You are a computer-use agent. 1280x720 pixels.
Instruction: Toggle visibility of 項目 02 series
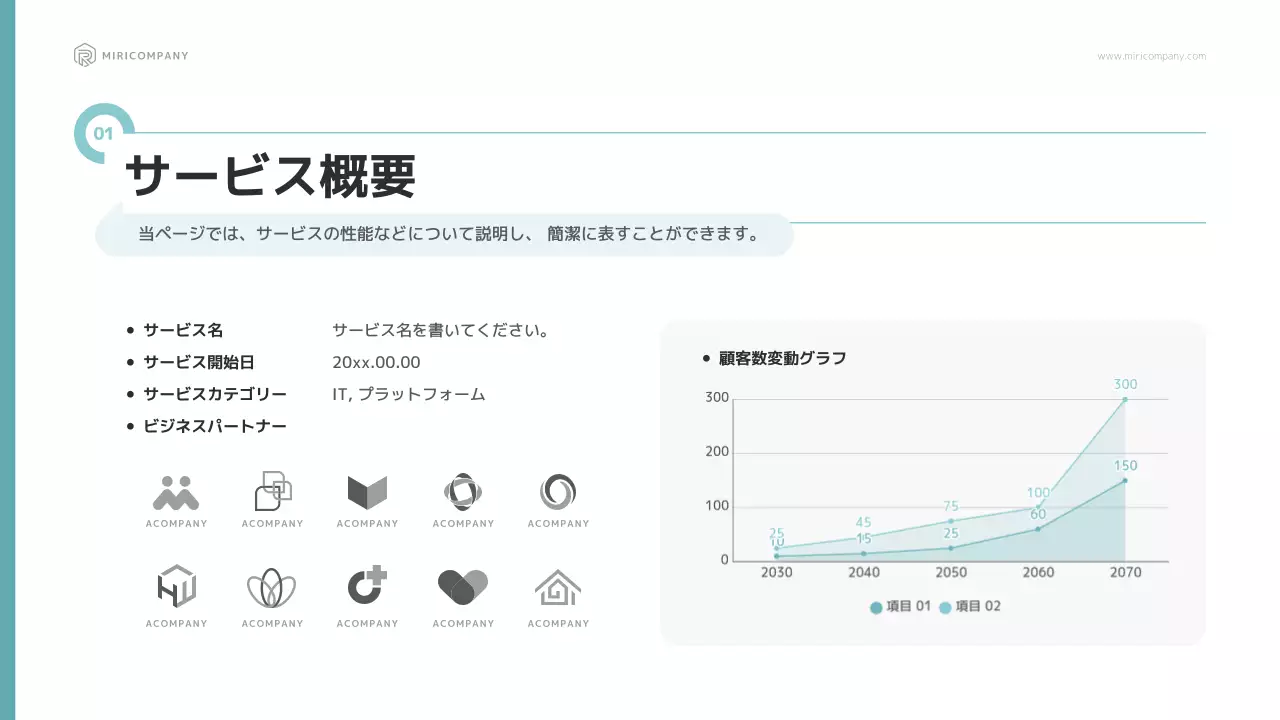[969, 606]
